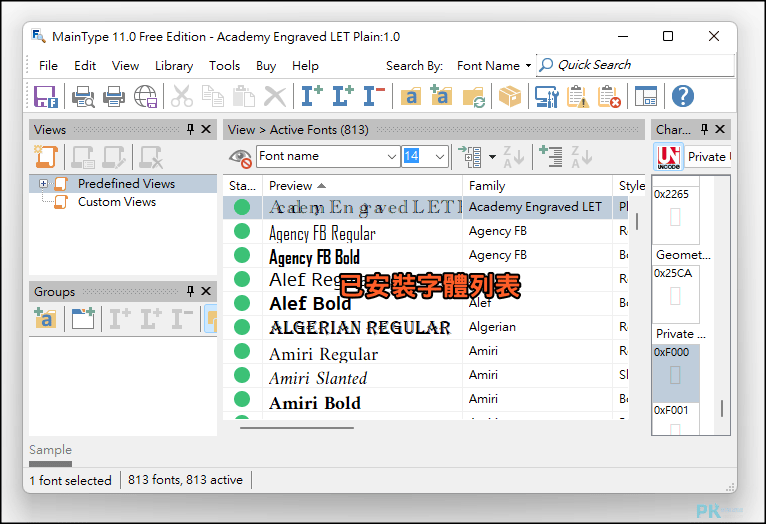Click the font list horizontal scrollbar
Image resolution: width=766 pixels, height=524 pixels.
pyautogui.click(x=297, y=428)
